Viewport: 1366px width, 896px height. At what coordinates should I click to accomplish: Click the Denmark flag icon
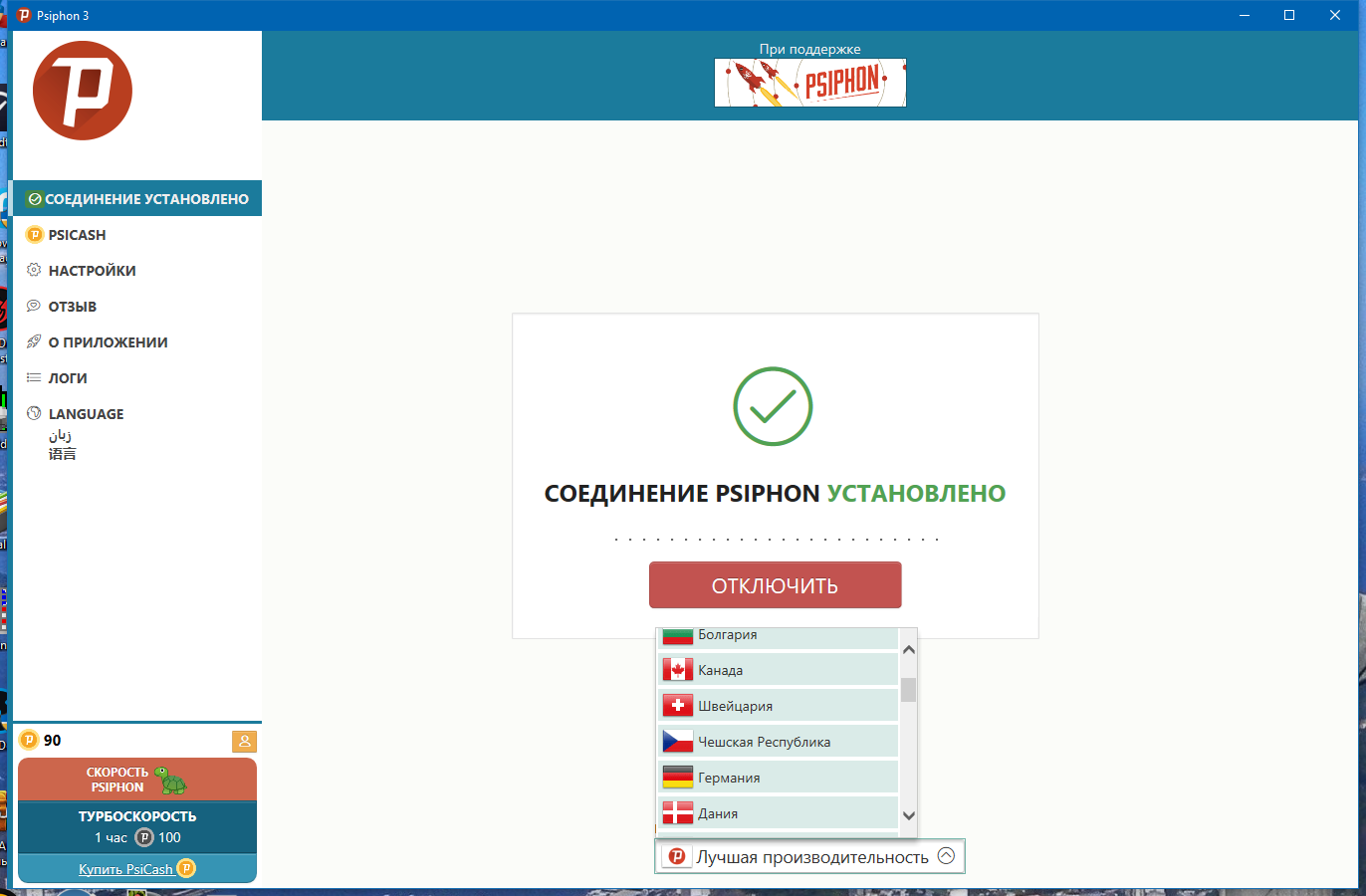click(x=678, y=813)
